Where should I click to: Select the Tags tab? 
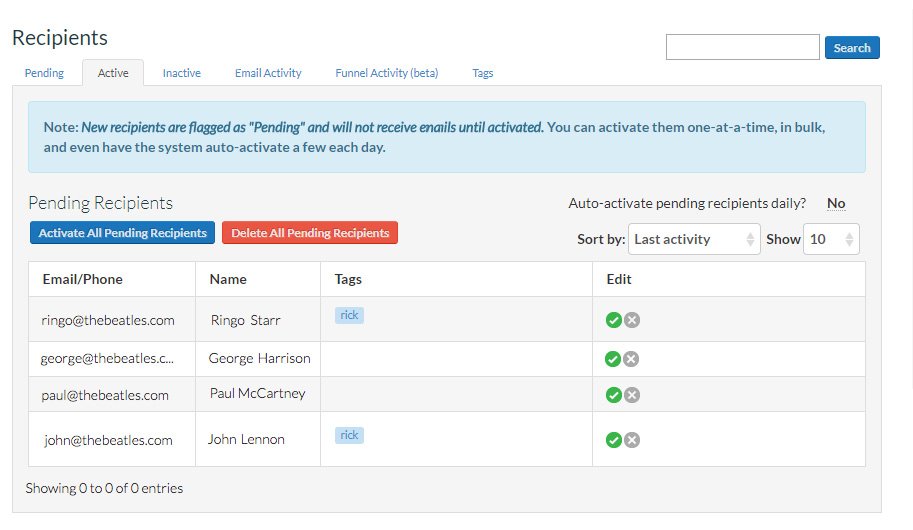(482, 73)
